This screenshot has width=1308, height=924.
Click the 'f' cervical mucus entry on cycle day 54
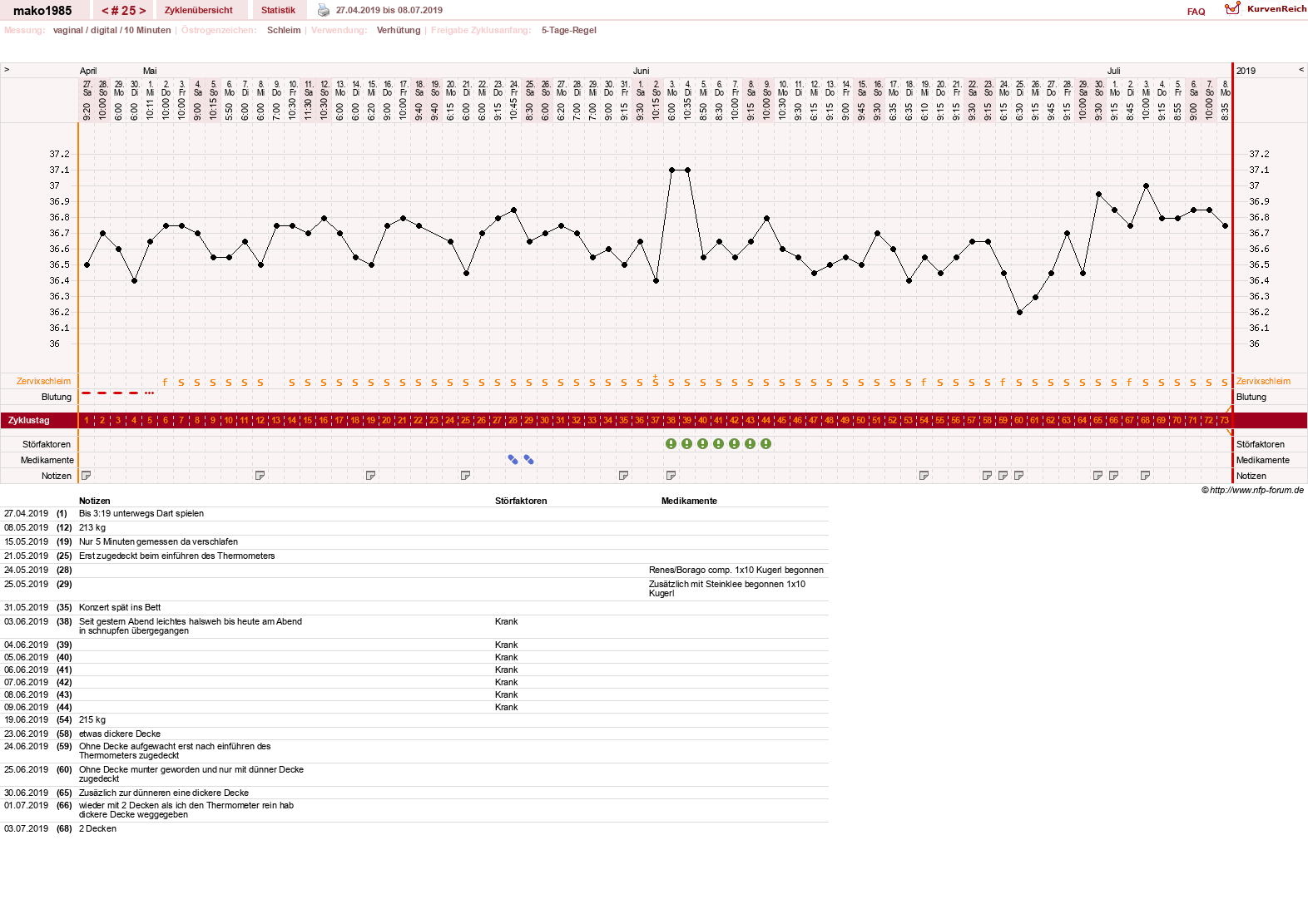point(924,383)
